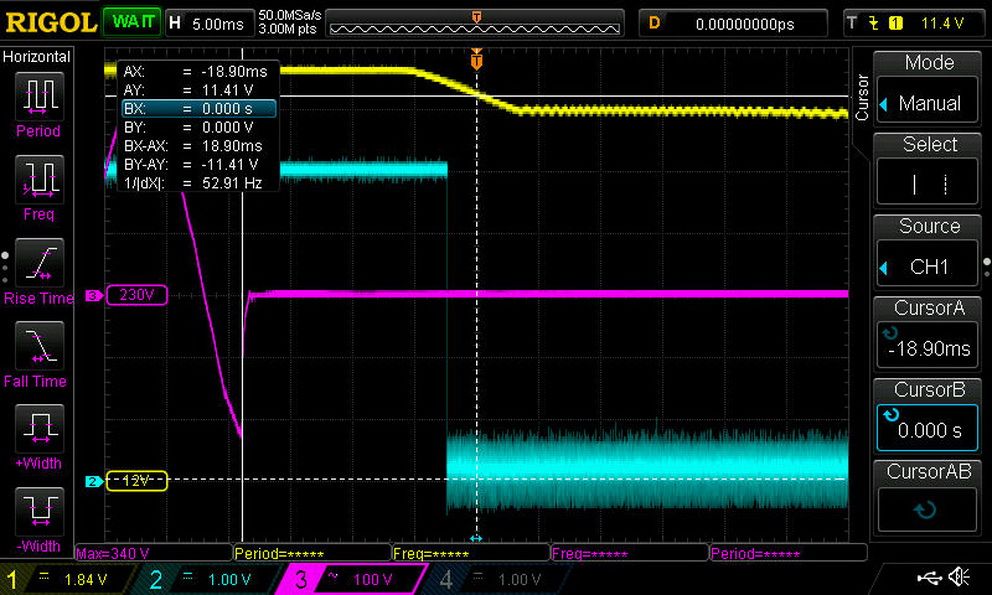
Task: Click the 1/|dX| = 52.91 Hz row
Action: pos(199,183)
